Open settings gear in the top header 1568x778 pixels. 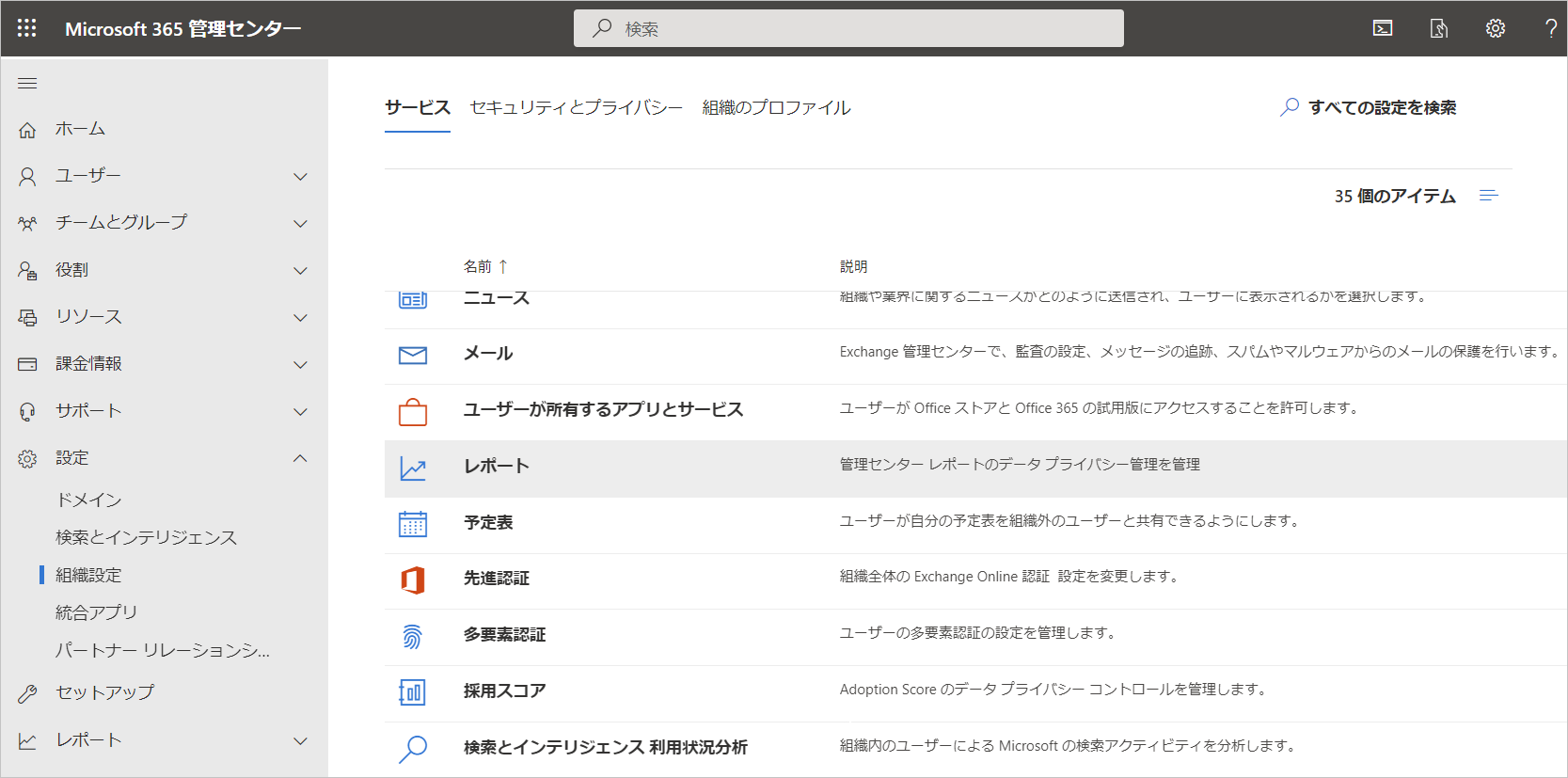point(1496,28)
